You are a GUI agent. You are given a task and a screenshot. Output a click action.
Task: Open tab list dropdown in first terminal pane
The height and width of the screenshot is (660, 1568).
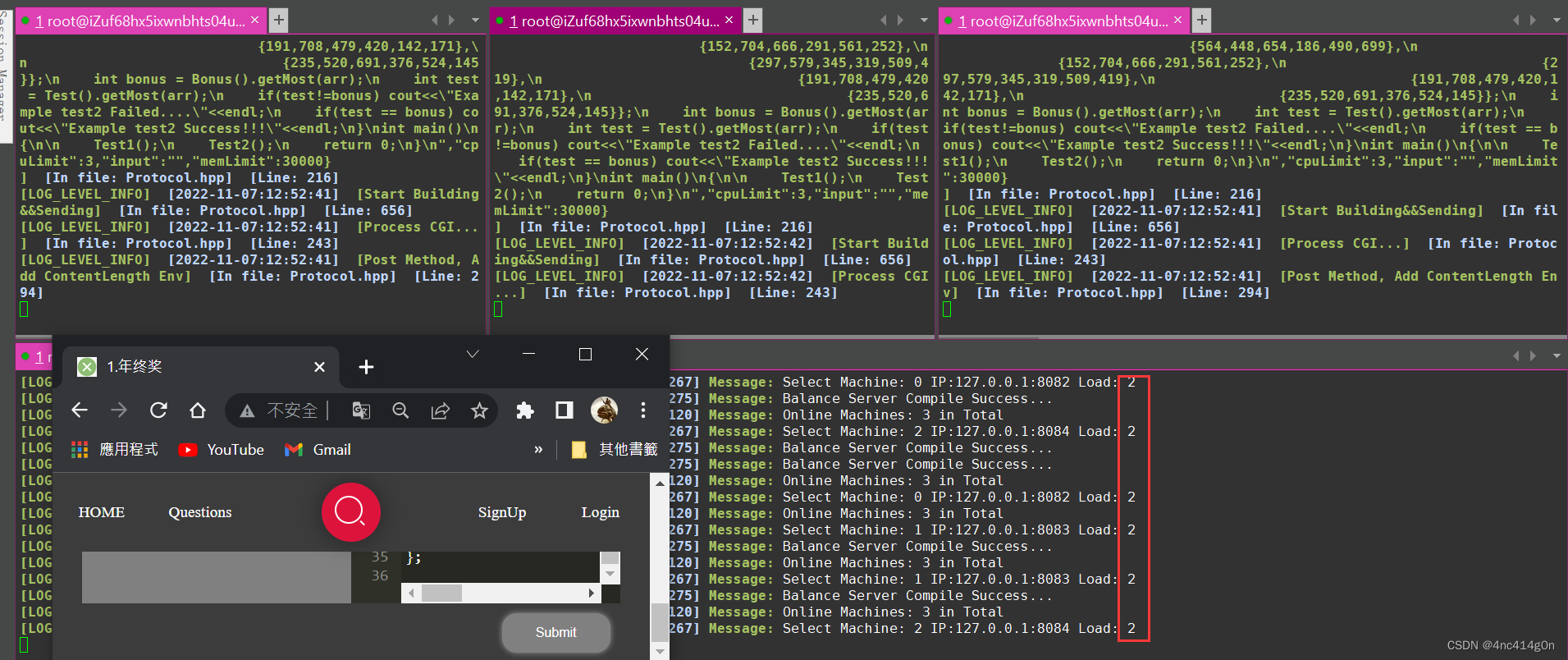click(475, 20)
